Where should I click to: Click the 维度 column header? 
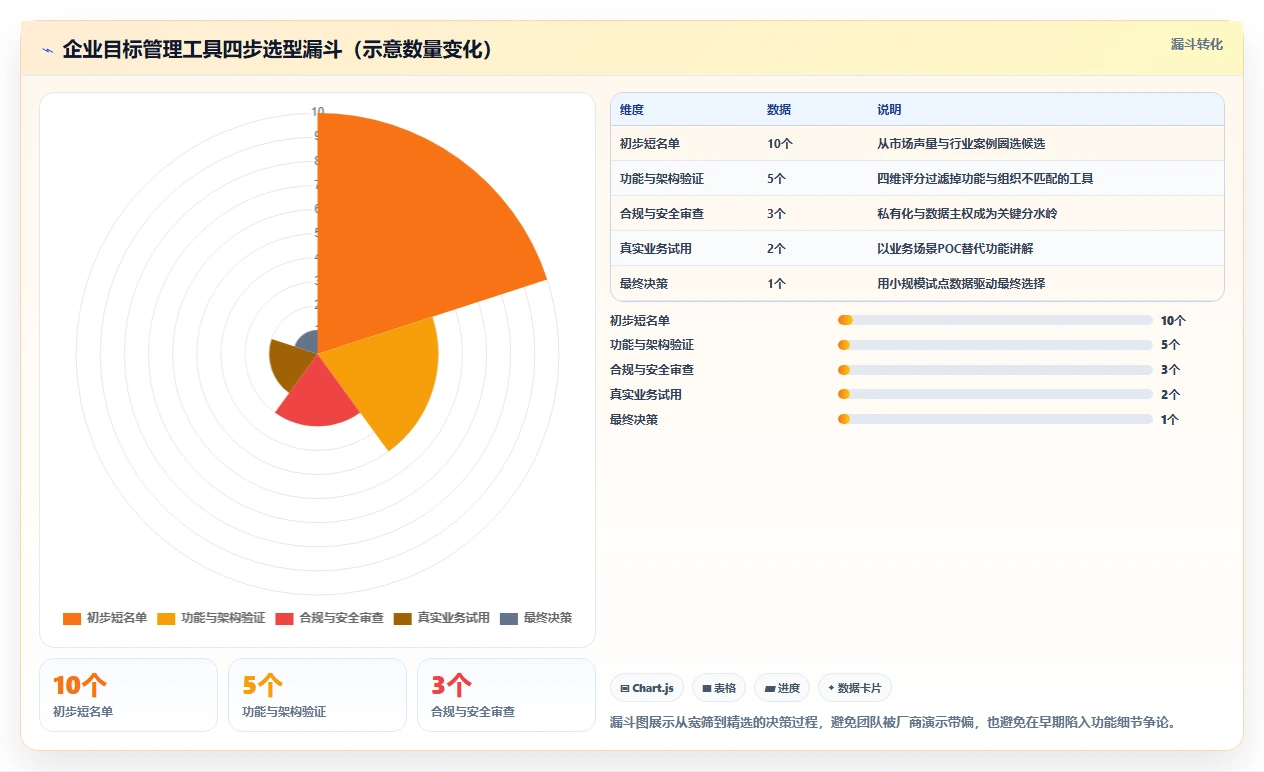coord(631,109)
